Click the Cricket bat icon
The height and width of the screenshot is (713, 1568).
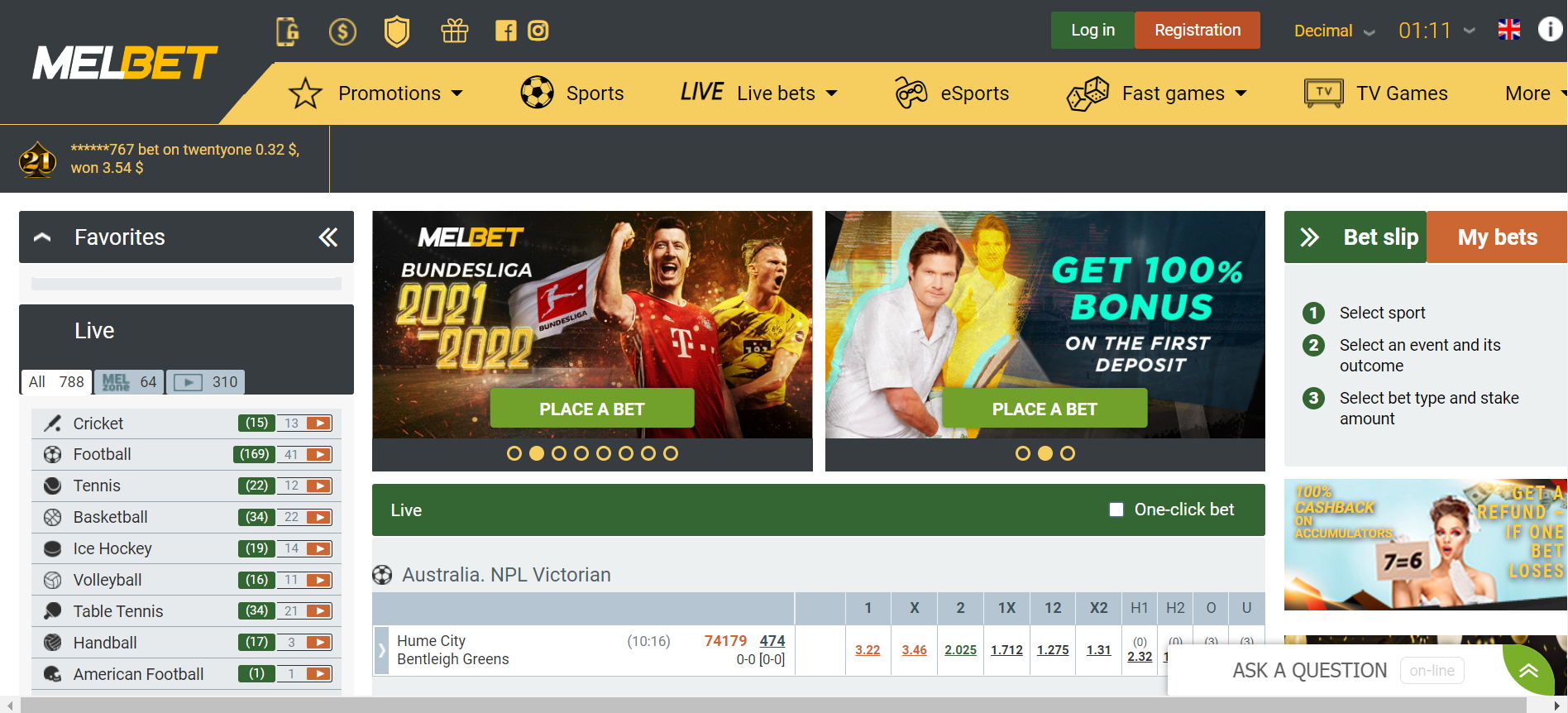(x=53, y=423)
